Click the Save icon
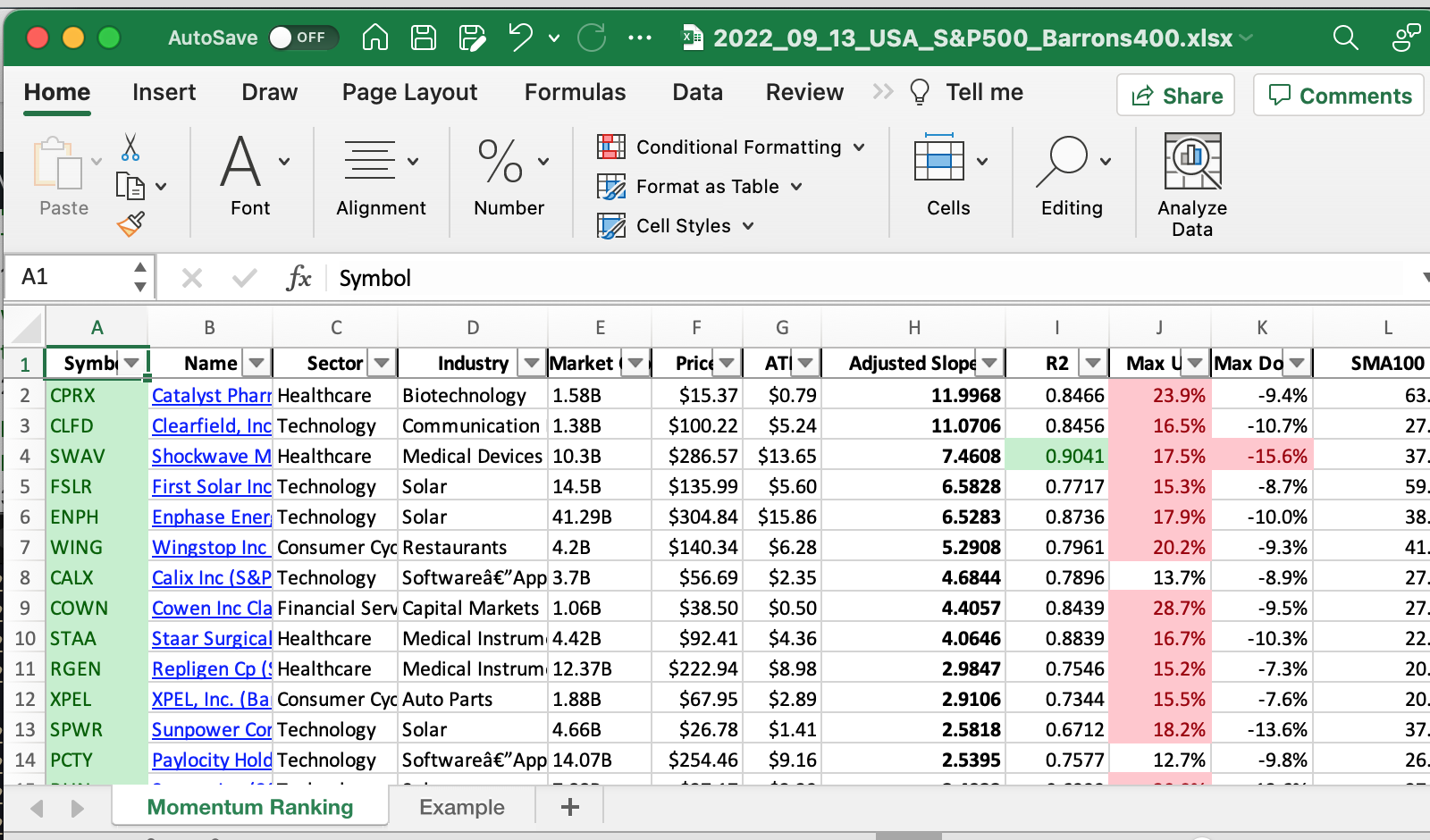1430x840 pixels. [423, 38]
